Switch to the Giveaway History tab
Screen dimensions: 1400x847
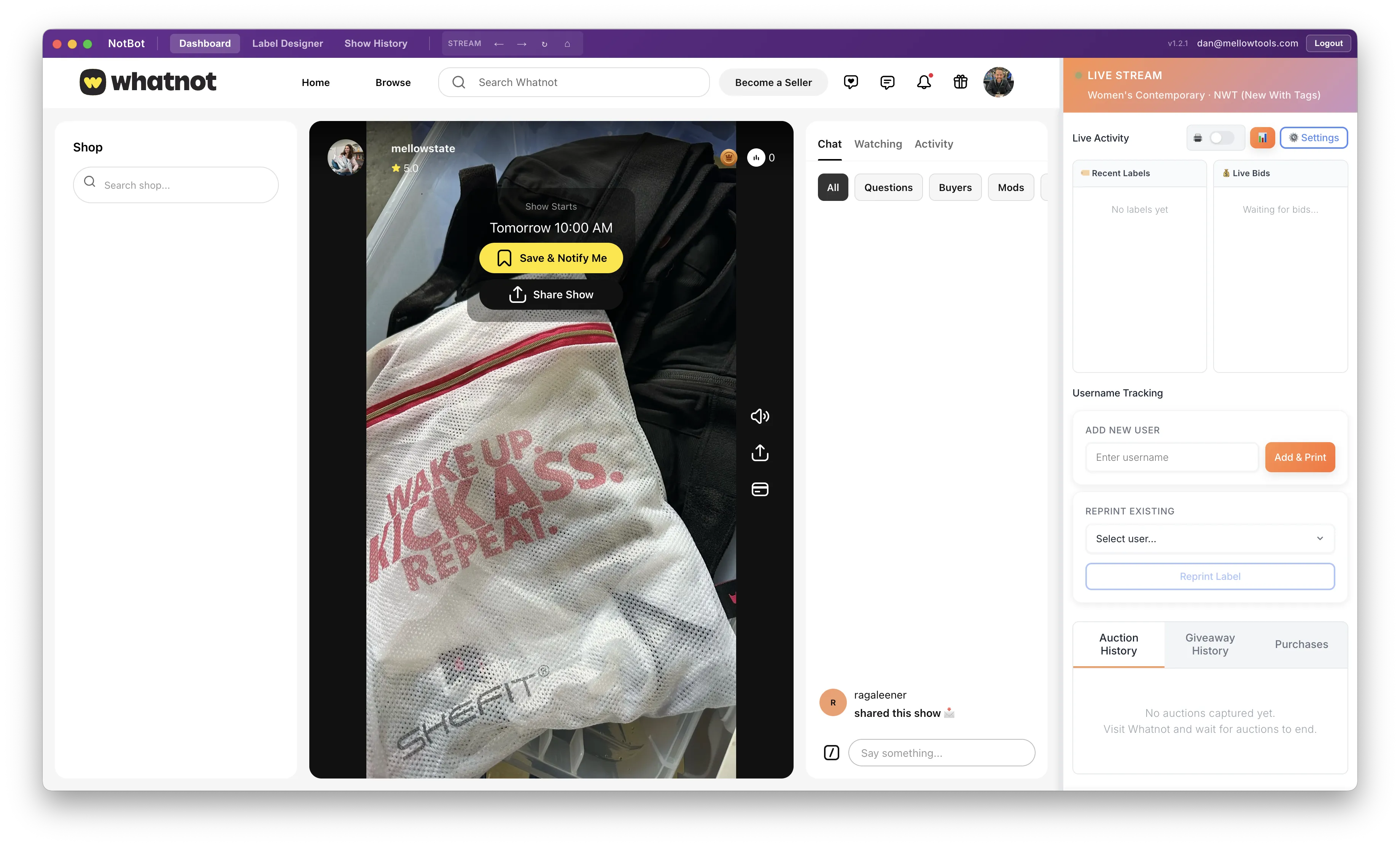point(1209,644)
